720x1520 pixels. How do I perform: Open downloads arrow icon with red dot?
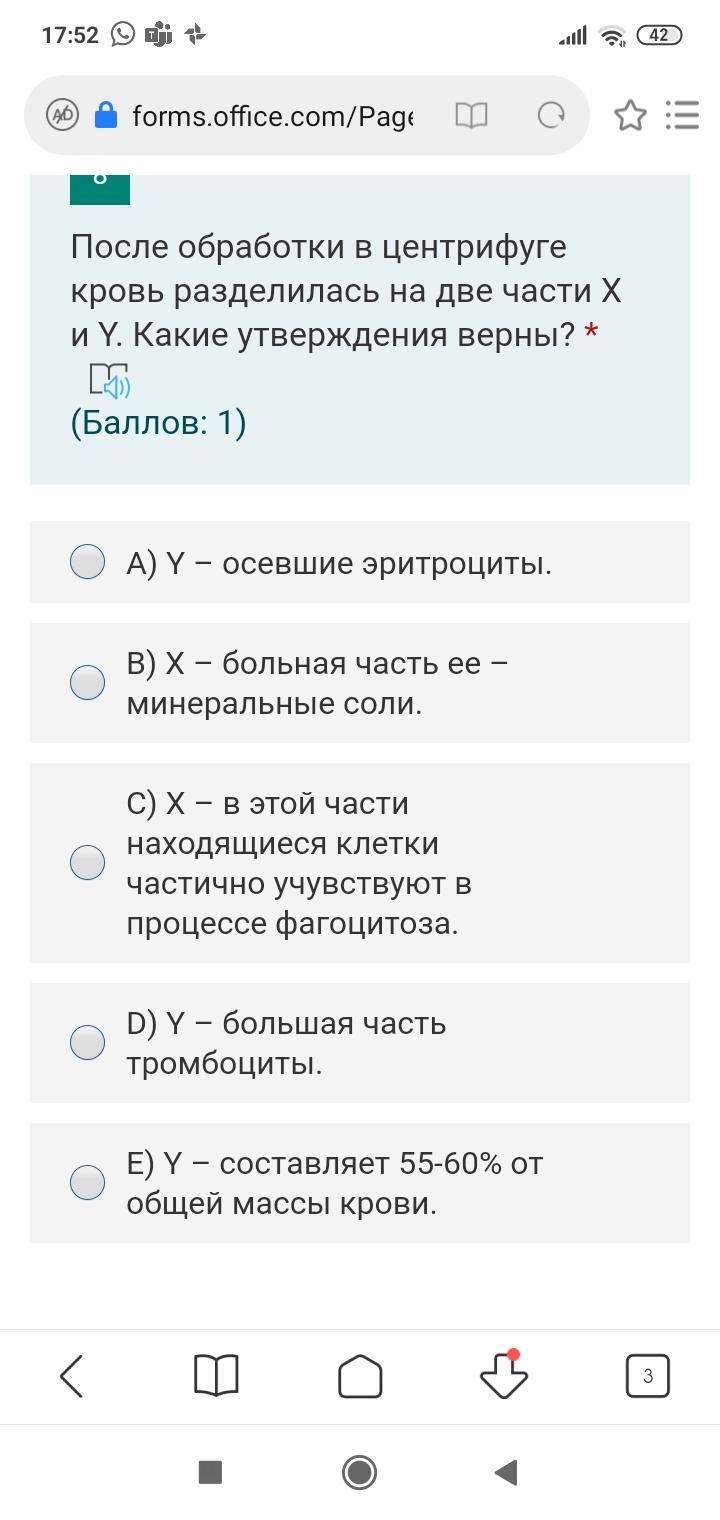coord(503,1376)
